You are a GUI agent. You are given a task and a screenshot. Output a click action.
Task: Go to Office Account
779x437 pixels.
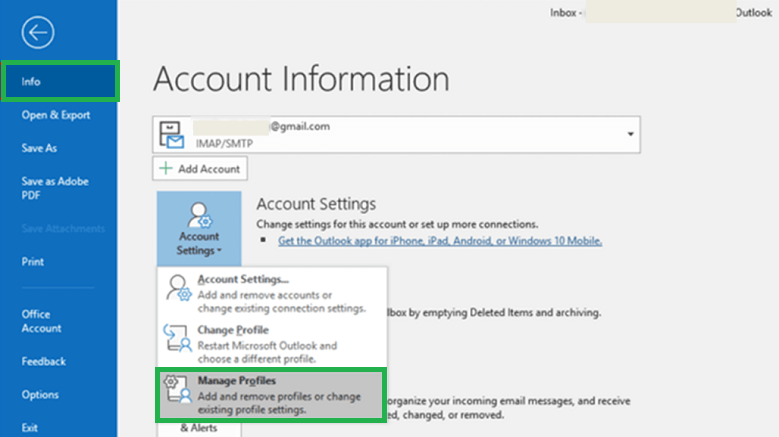pyautogui.click(x=41, y=321)
